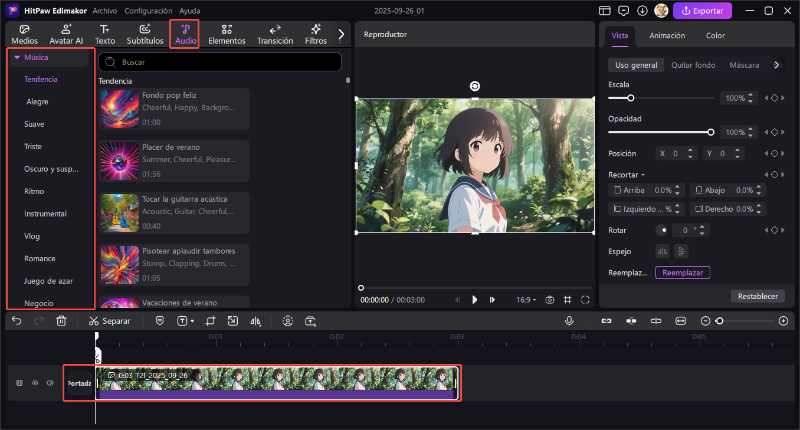Undo the last action in timeline toolbar
The height and width of the screenshot is (430, 800).
click(17, 321)
